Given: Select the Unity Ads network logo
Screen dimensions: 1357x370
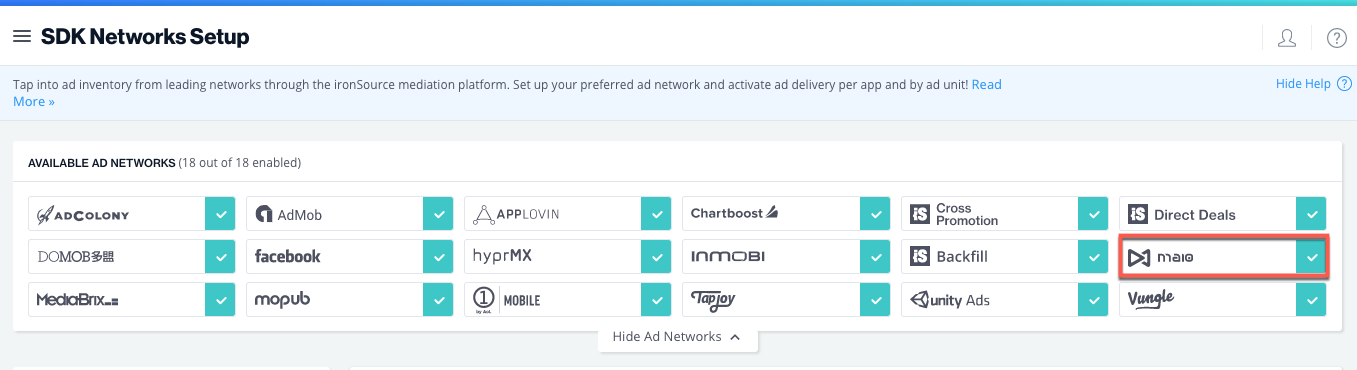Looking at the screenshot, I should click(949, 299).
